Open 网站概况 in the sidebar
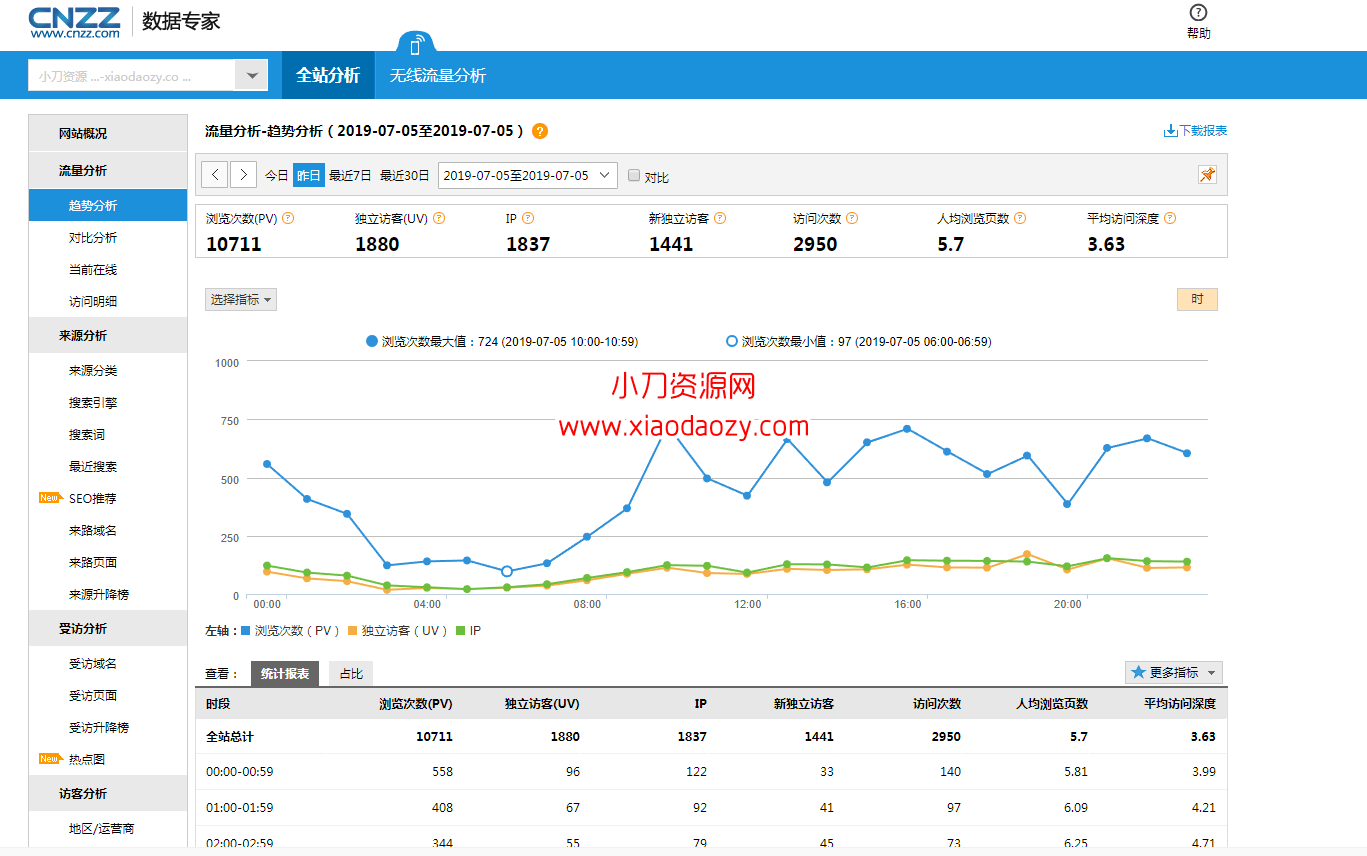1367x856 pixels. click(108, 133)
